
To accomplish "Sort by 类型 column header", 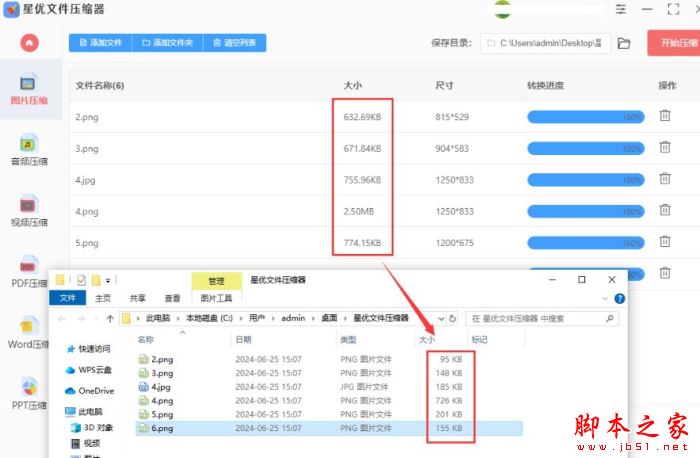I will 348,340.
